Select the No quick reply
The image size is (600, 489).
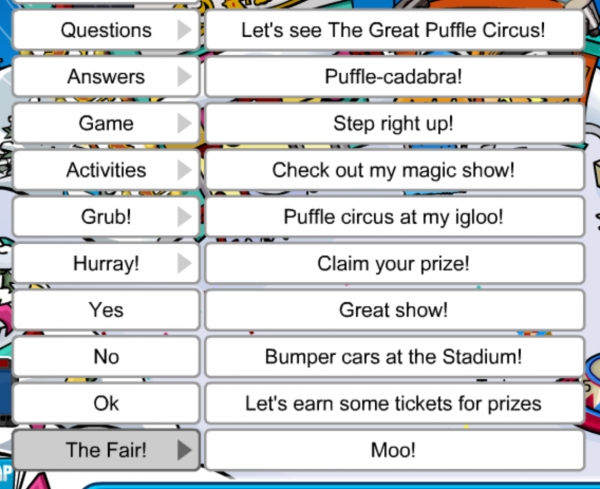click(x=106, y=357)
